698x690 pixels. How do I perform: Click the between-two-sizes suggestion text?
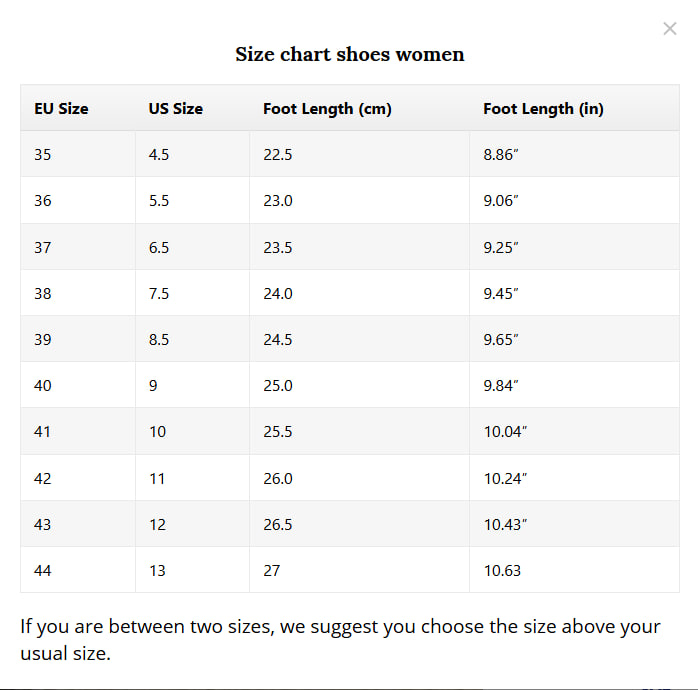340,639
